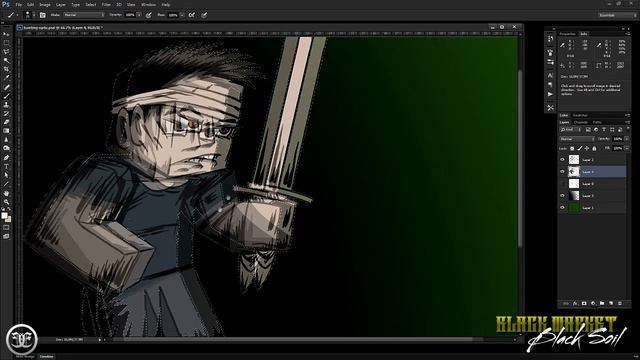
Task: Select the Quick Selection tool
Action: (x=6, y=60)
